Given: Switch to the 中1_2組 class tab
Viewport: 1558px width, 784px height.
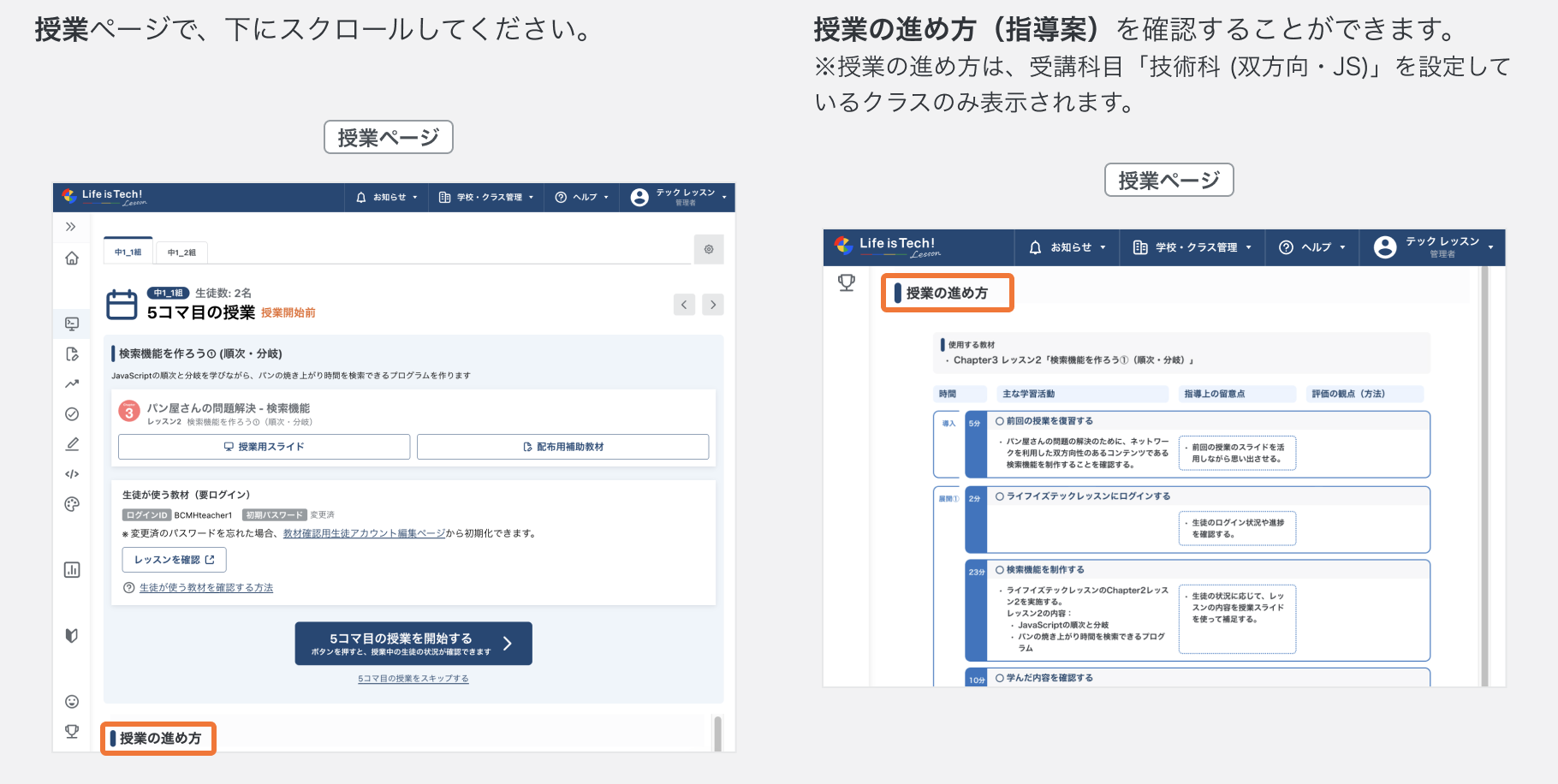Looking at the screenshot, I should [x=182, y=252].
